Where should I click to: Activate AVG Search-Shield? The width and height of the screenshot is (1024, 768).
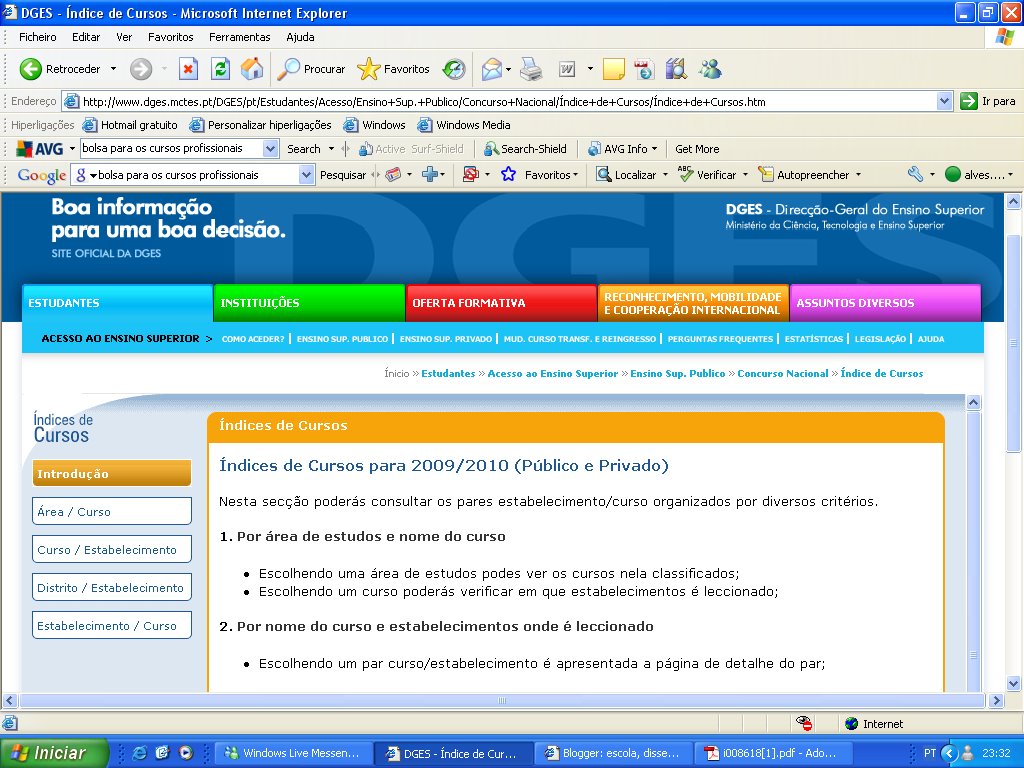point(527,148)
